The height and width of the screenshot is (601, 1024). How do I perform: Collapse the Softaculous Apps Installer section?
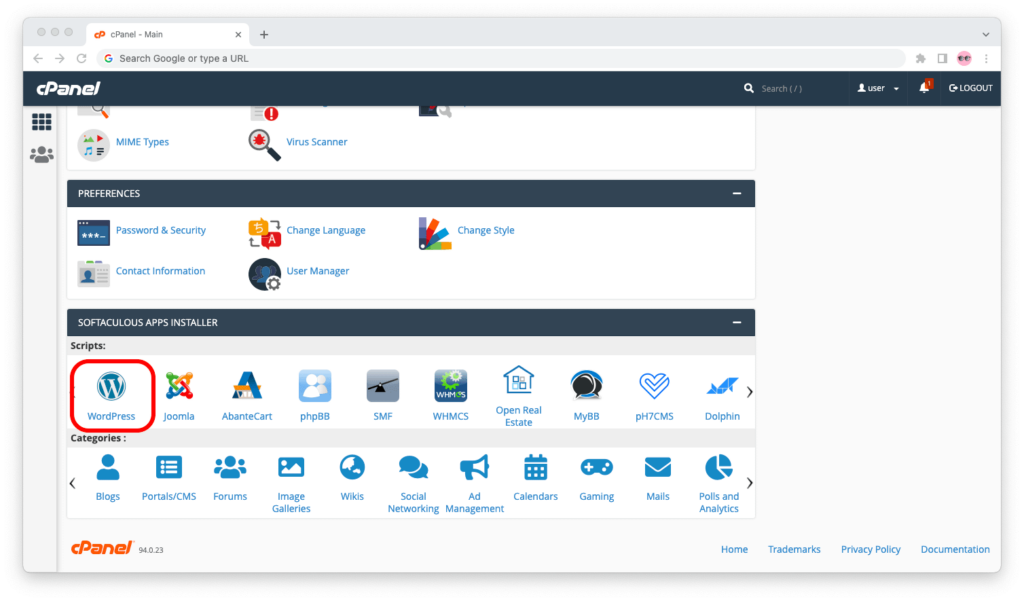point(737,323)
